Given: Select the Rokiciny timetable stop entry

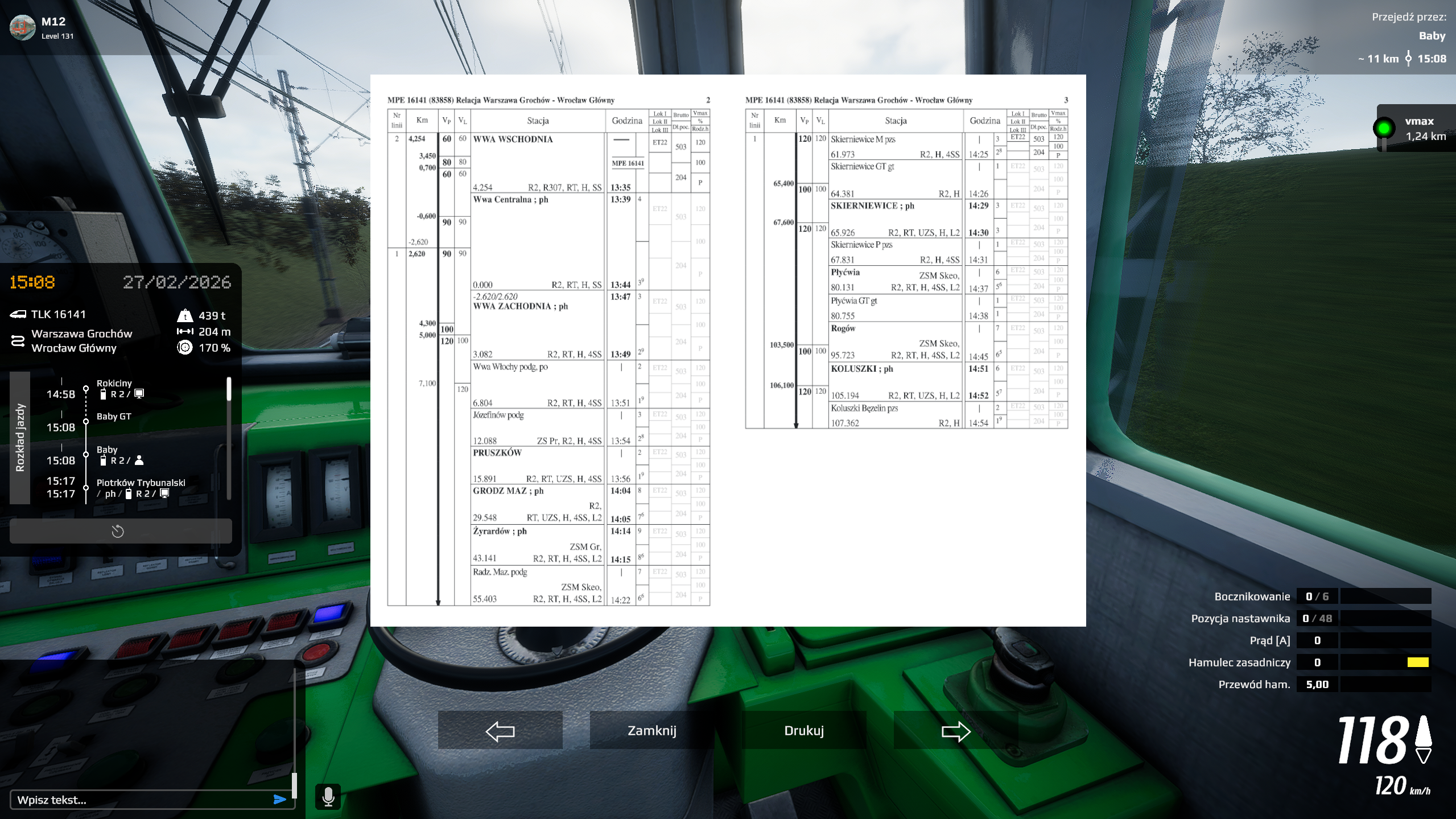Looking at the screenshot, I should [114, 383].
